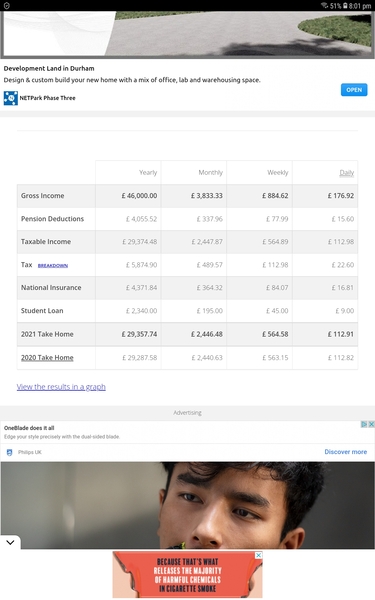Screen dimensions: 375x600
Task: Select the Daily column header
Action: pos(347,173)
